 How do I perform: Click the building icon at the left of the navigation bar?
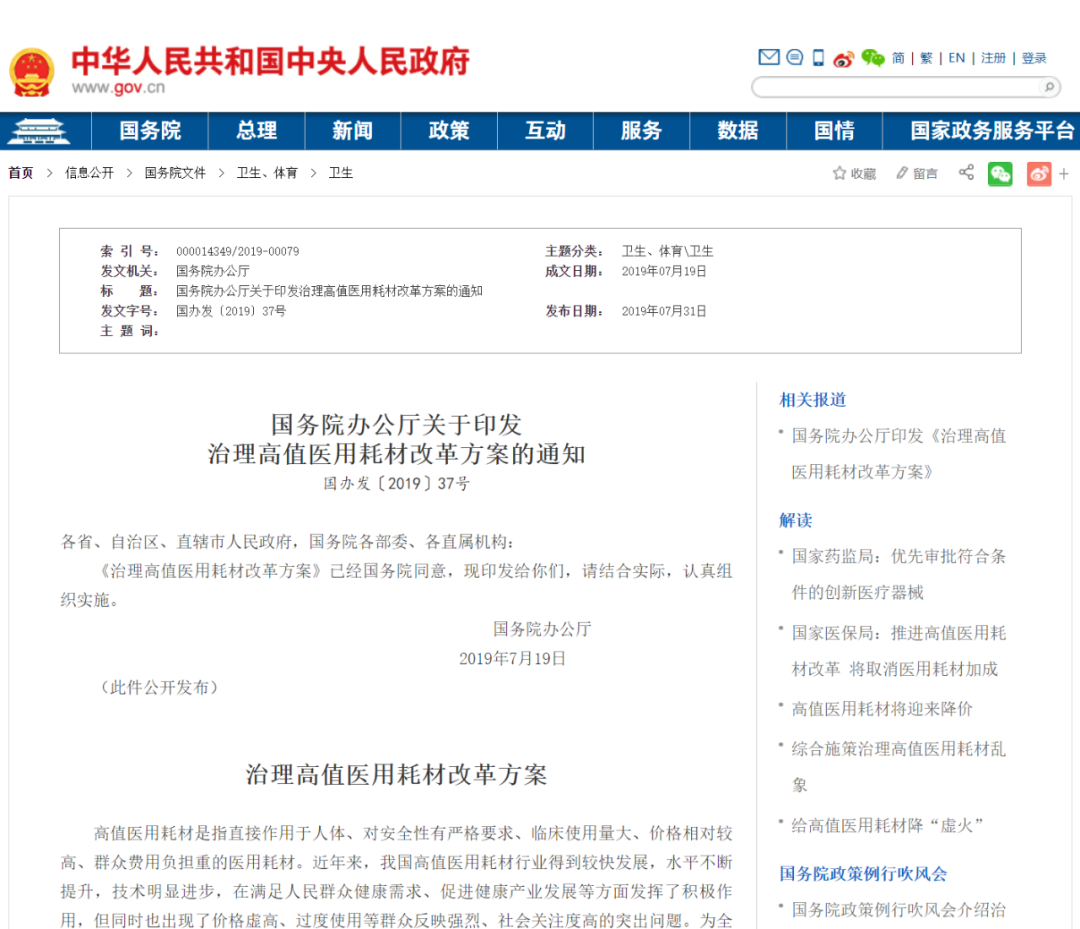(x=40, y=130)
